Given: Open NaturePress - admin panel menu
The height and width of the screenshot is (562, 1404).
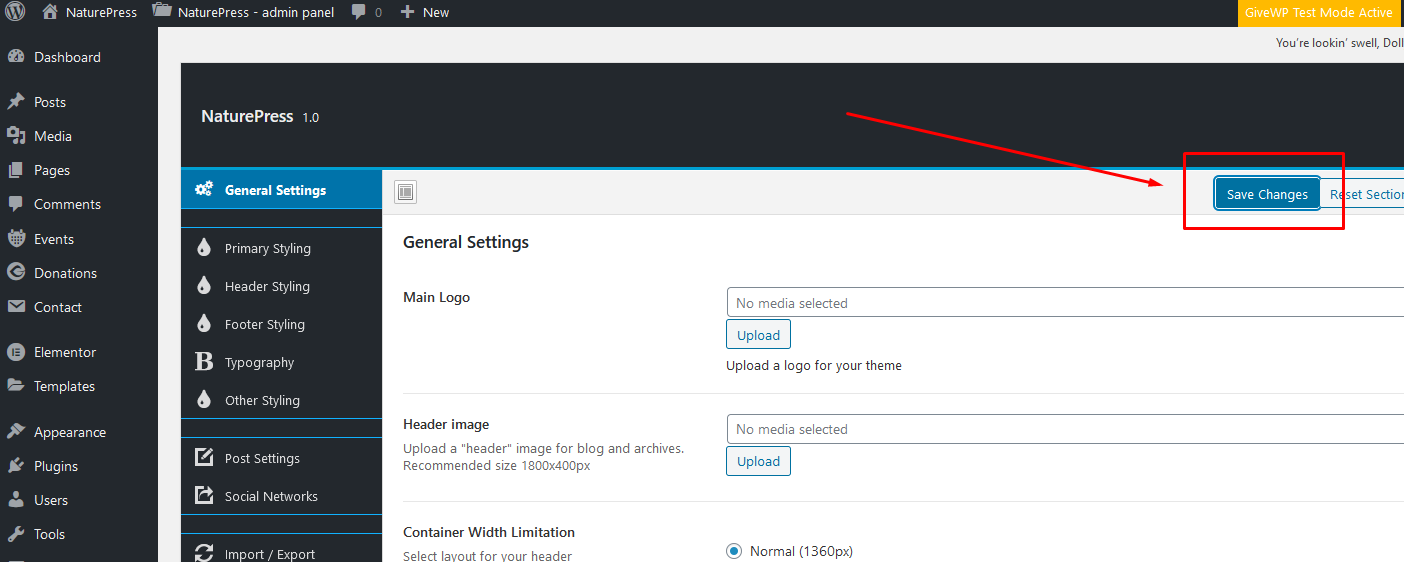Looking at the screenshot, I should (x=243, y=12).
